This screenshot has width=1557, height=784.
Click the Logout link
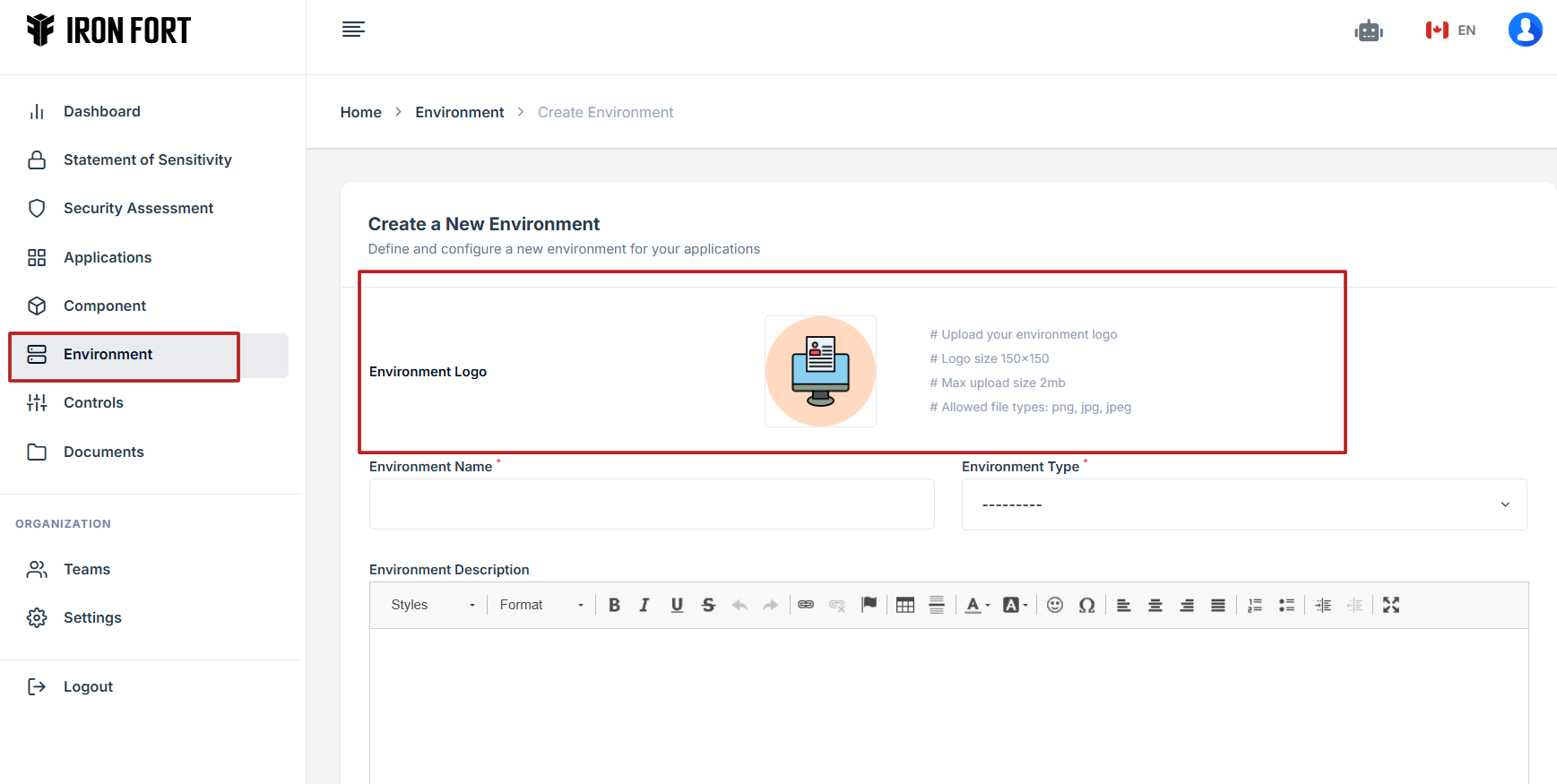tap(88, 686)
